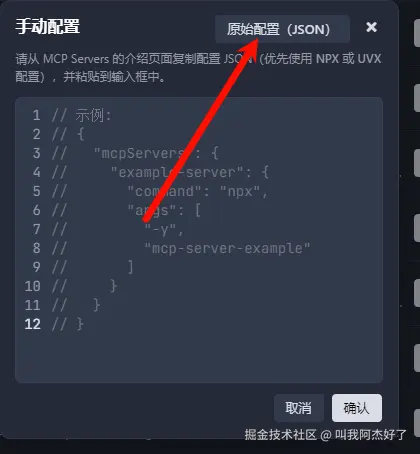Select line number 9 in the gutter
This screenshot has height=454, width=420.
[x=36, y=267]
